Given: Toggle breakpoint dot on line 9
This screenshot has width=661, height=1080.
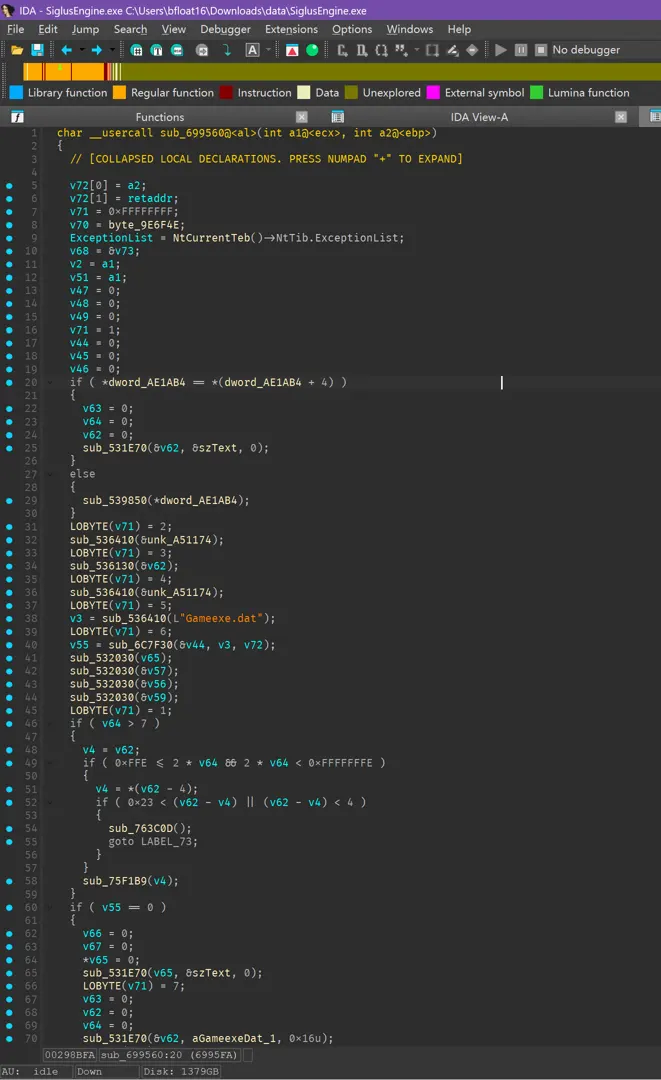Looking at the screenshot, I should click(9, 238).
